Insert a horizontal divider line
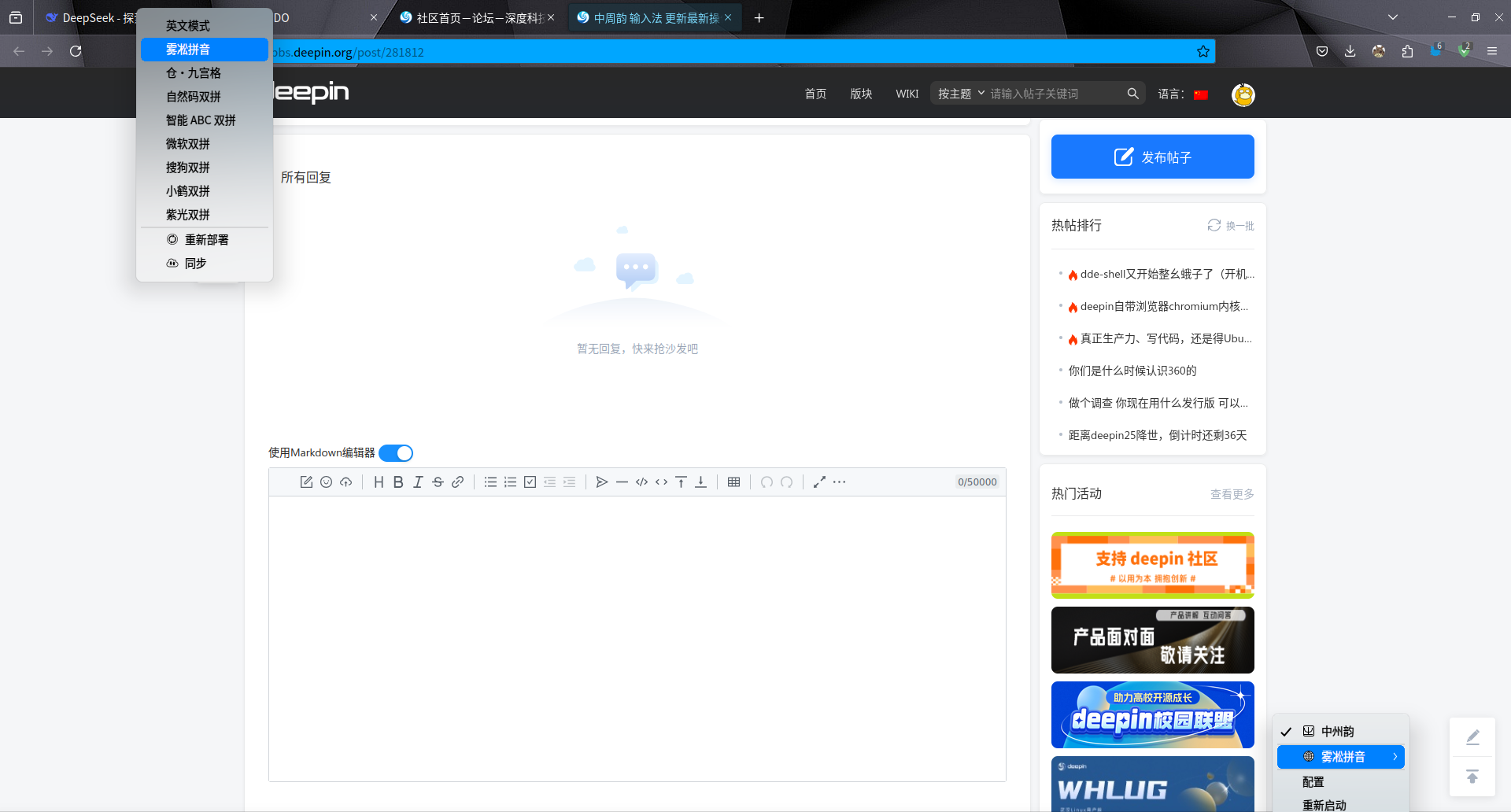The height and width of the screenshot is (812, 1511). 622,482
